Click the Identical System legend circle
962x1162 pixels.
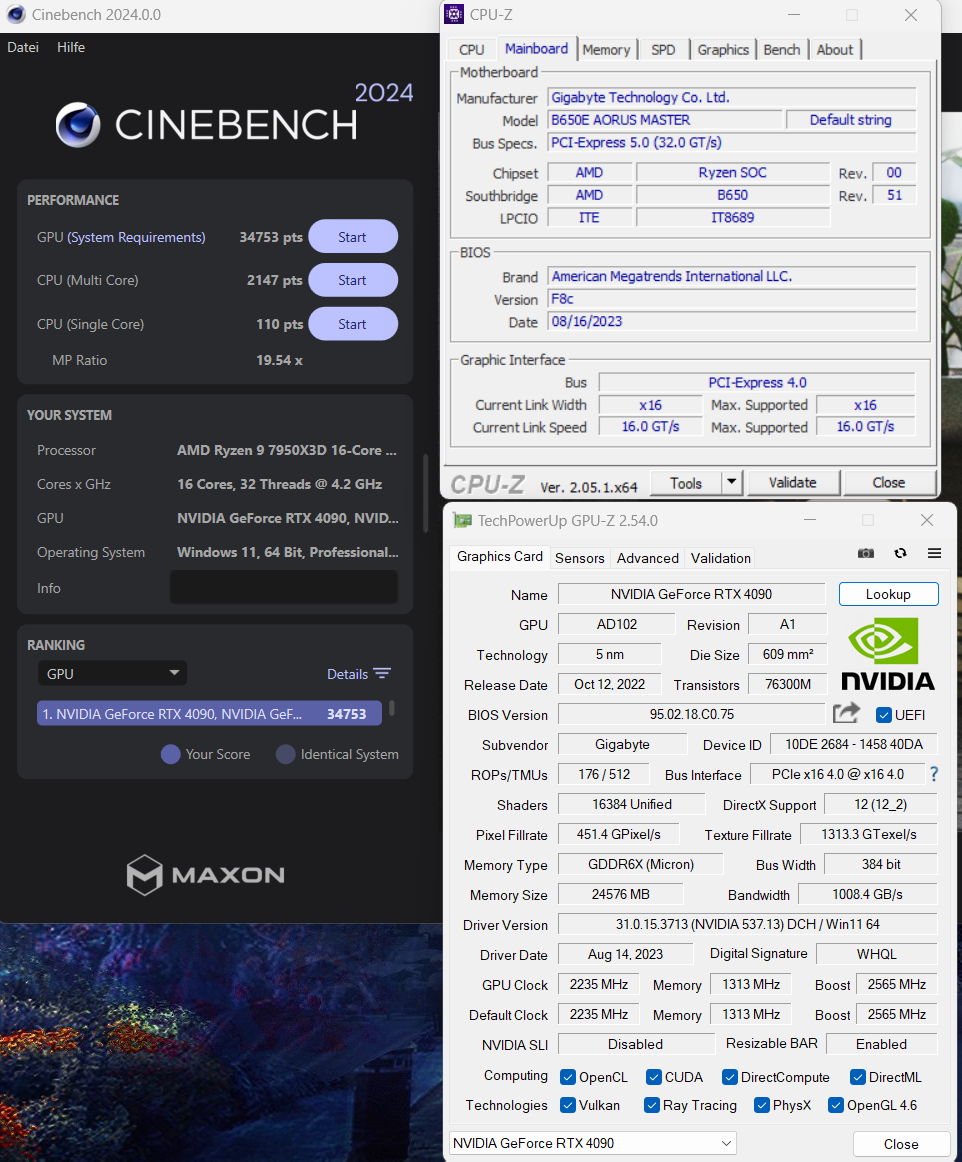pos(285,754)
